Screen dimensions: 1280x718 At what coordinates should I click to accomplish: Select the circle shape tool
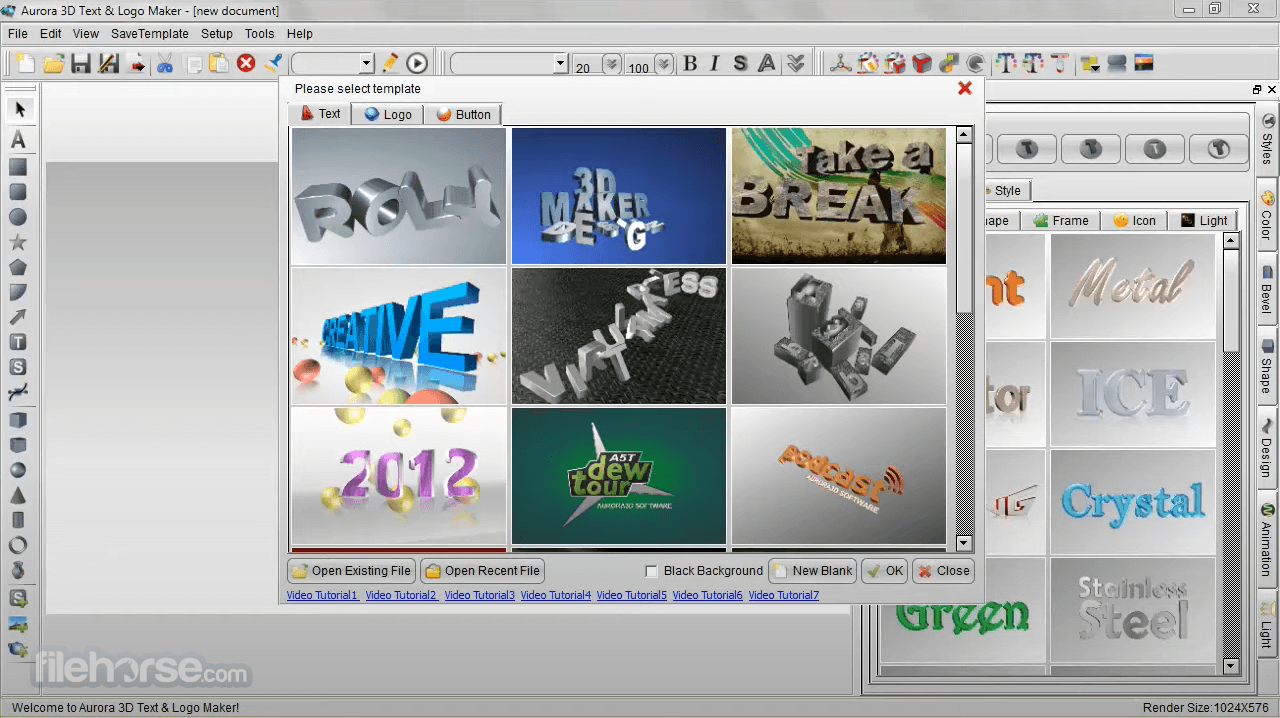(18, 217)
